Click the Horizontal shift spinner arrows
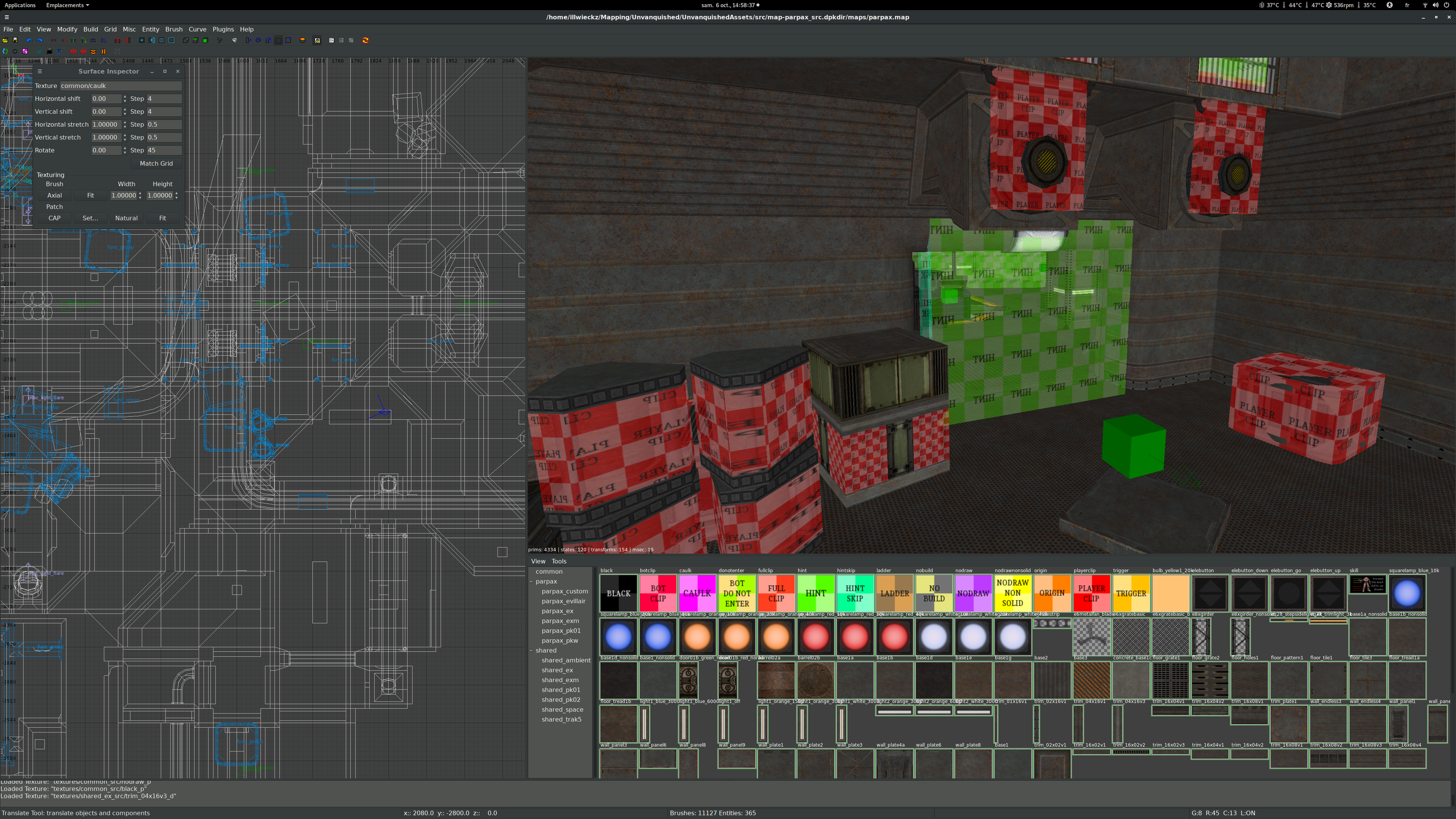 [124, 98]
